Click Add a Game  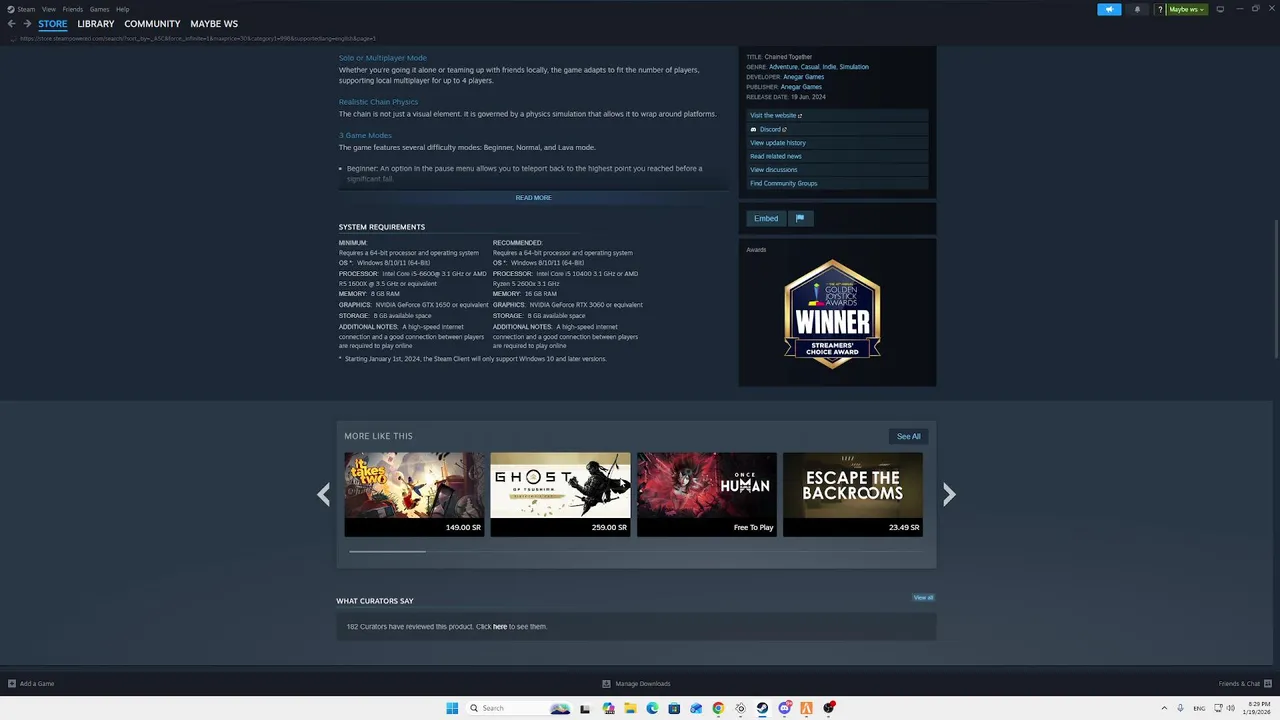(x=31, y=684)
